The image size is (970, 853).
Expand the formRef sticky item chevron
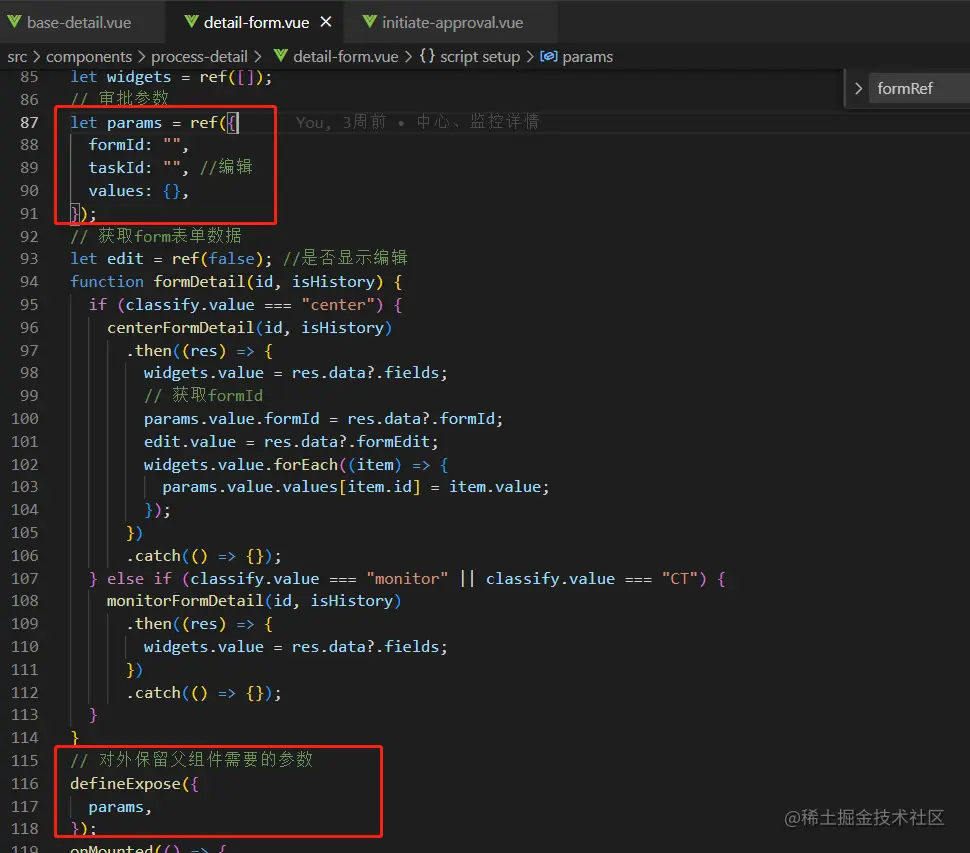coord(859,88)
